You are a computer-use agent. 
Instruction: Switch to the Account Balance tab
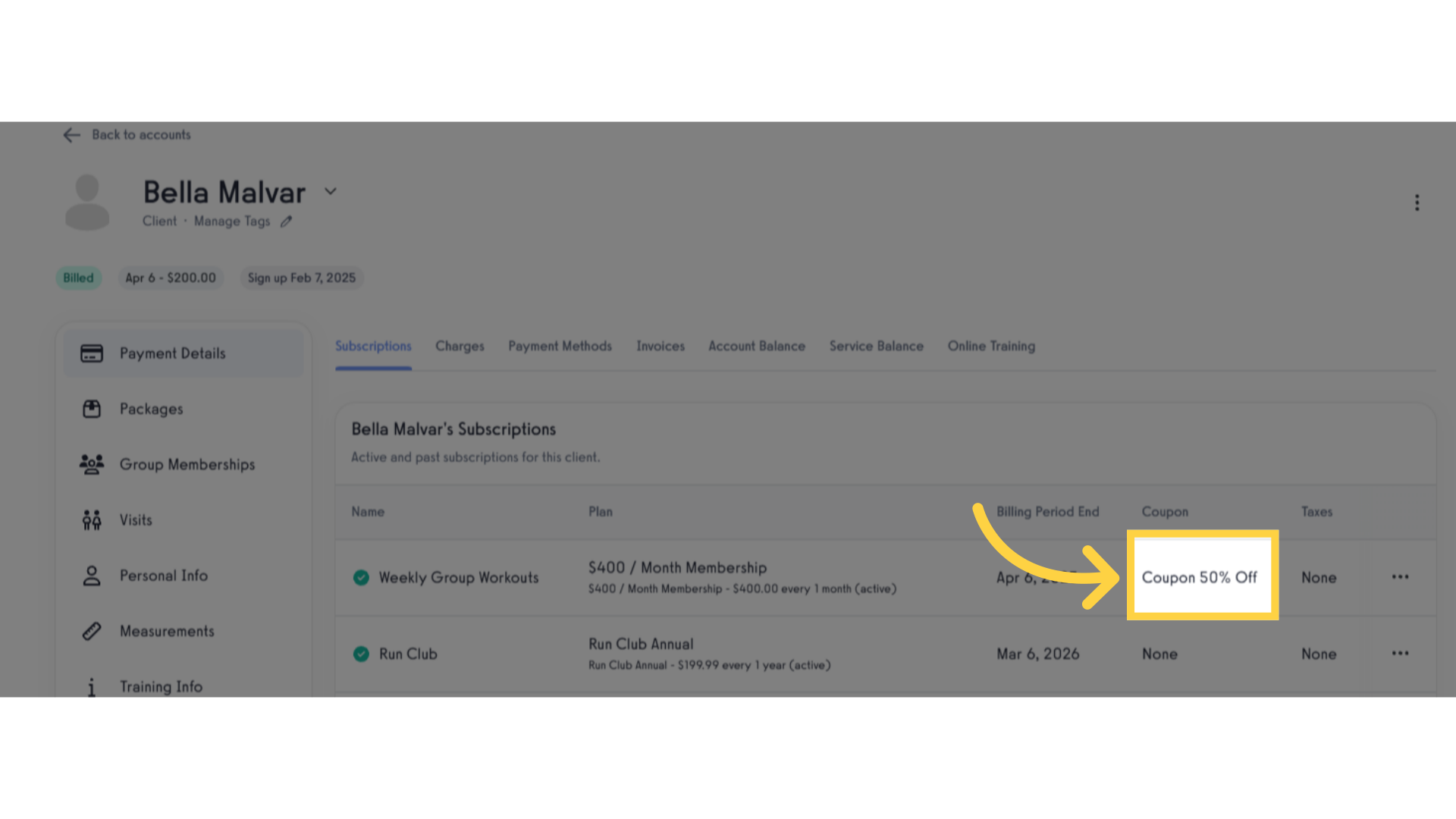(x=757, y=347)
